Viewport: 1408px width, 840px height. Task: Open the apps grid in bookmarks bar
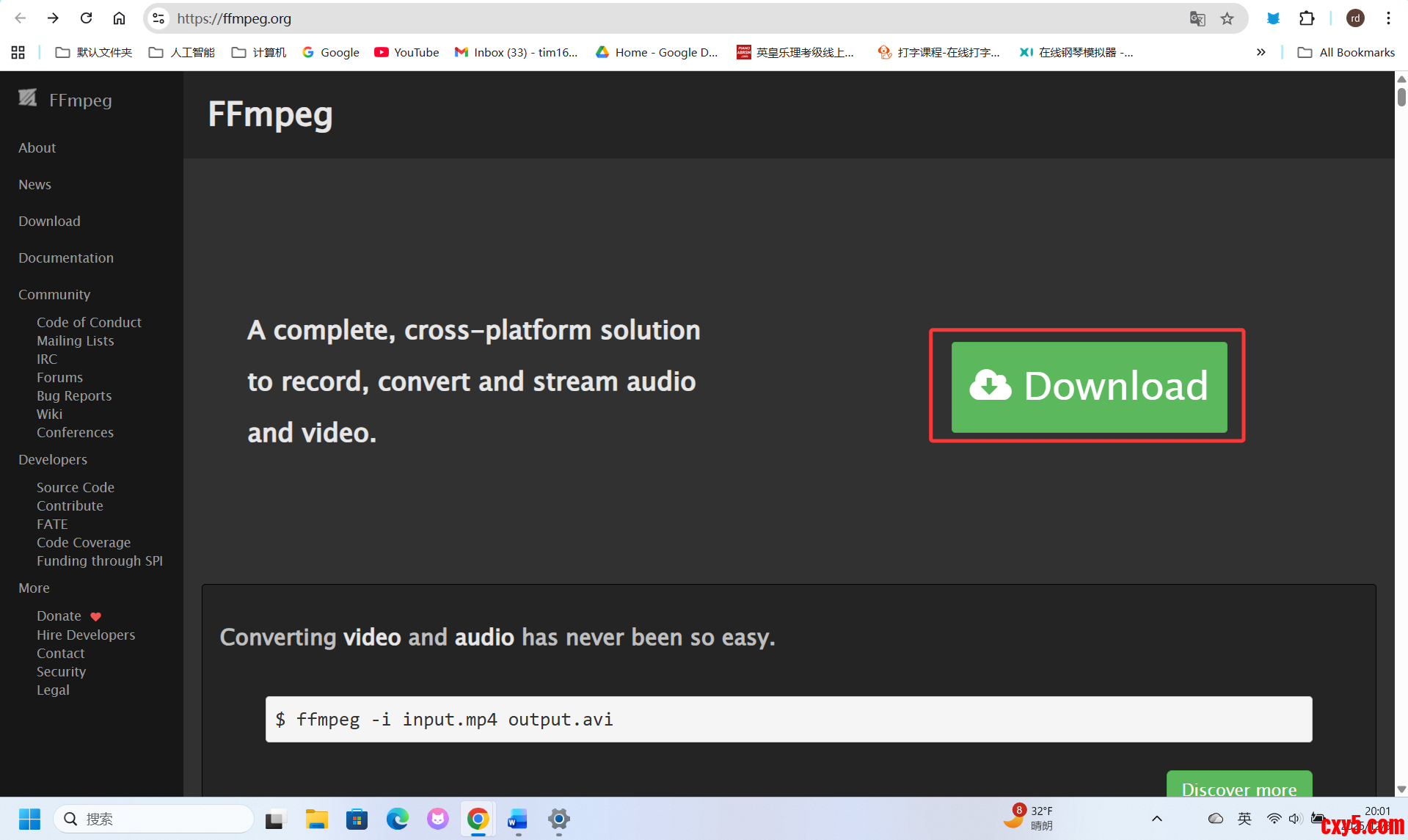coord(18,52)
